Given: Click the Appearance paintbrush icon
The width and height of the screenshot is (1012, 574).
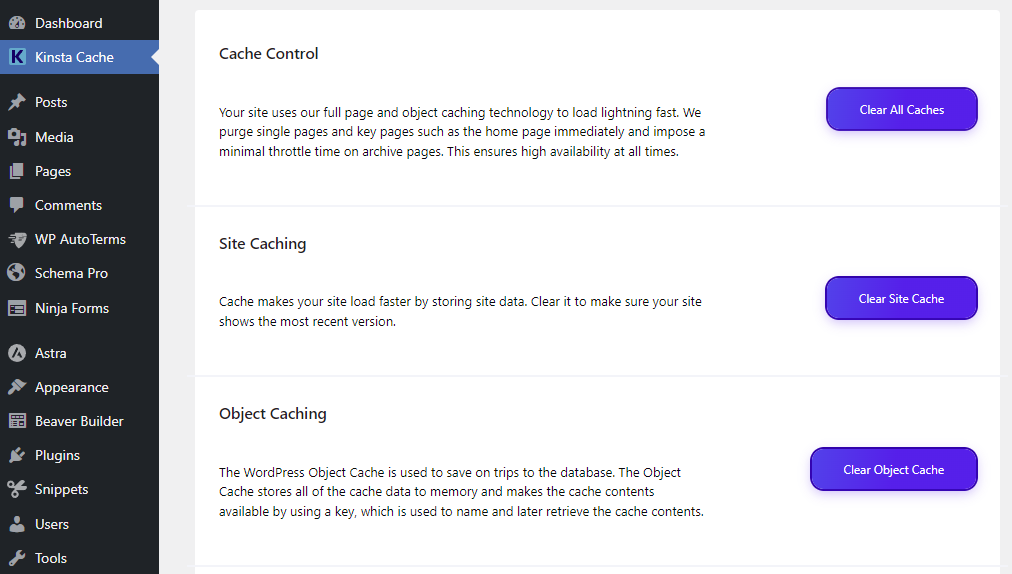Looking at the screenshot, I should coord(17,387).
